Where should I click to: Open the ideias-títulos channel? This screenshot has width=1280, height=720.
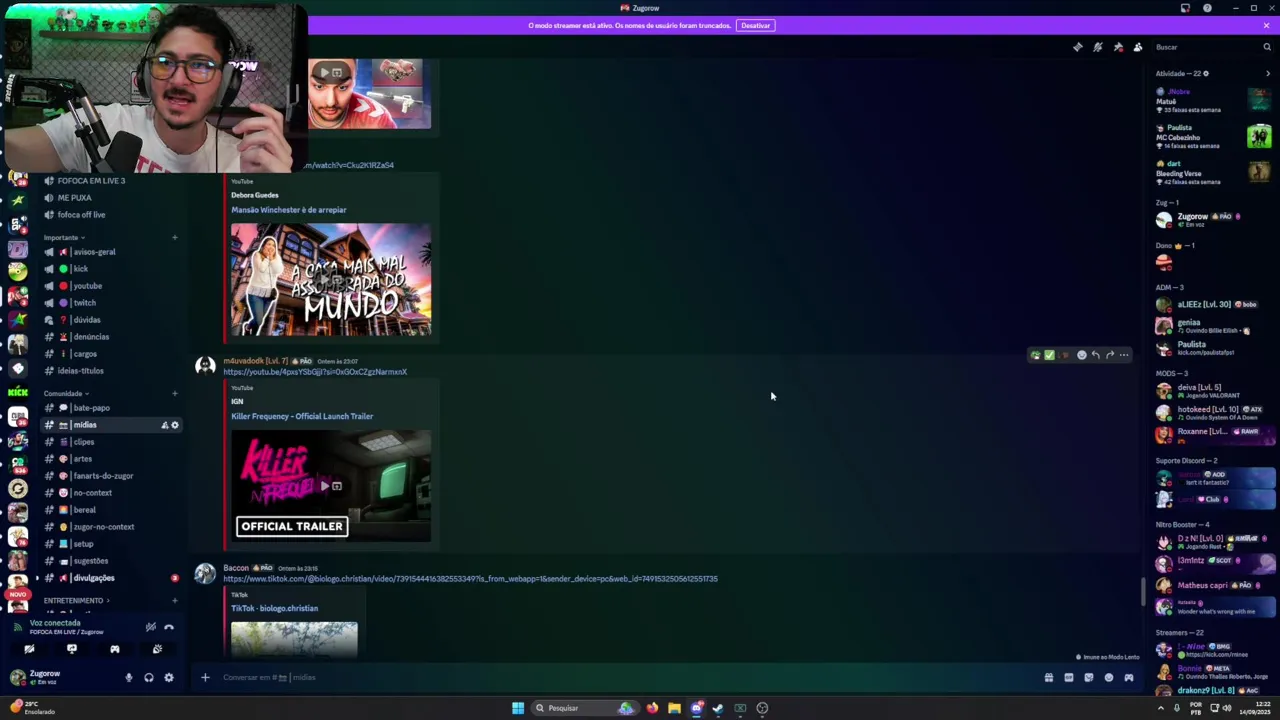pyautogui.click(x=111, y=371)
